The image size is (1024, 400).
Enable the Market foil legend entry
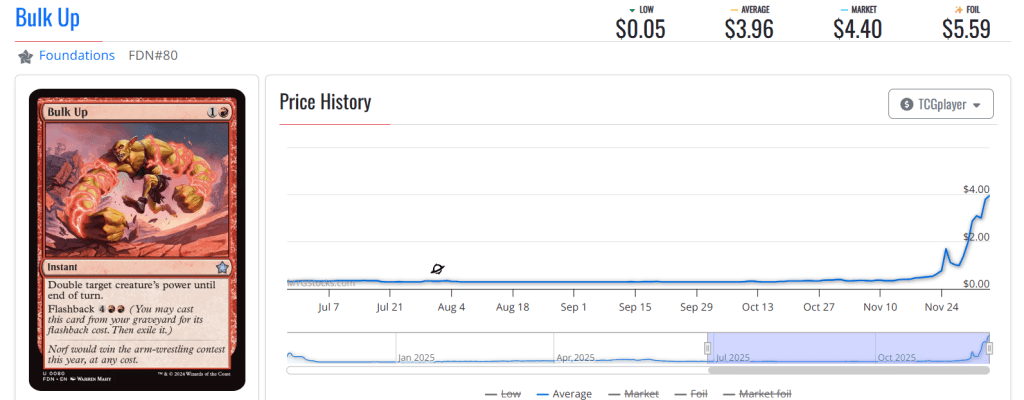click(x=757, y=394)
